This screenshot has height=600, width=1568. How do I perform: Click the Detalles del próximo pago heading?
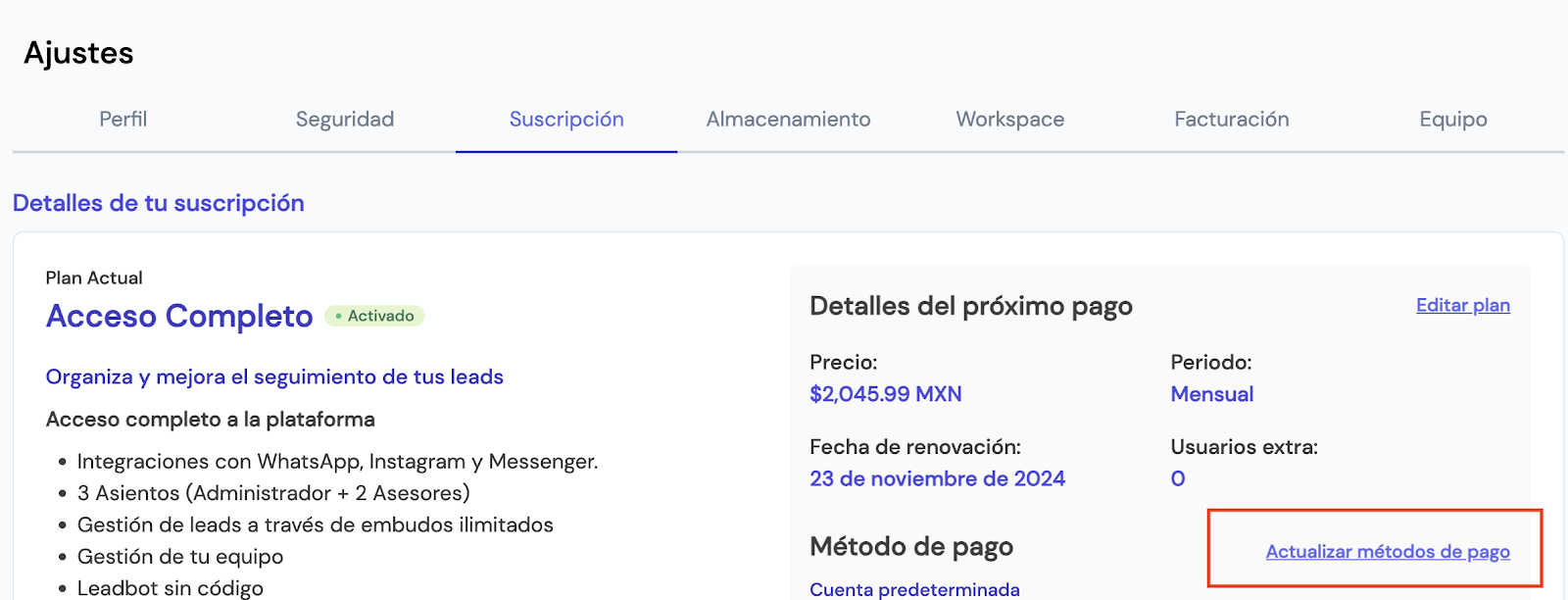pos(970,306)
